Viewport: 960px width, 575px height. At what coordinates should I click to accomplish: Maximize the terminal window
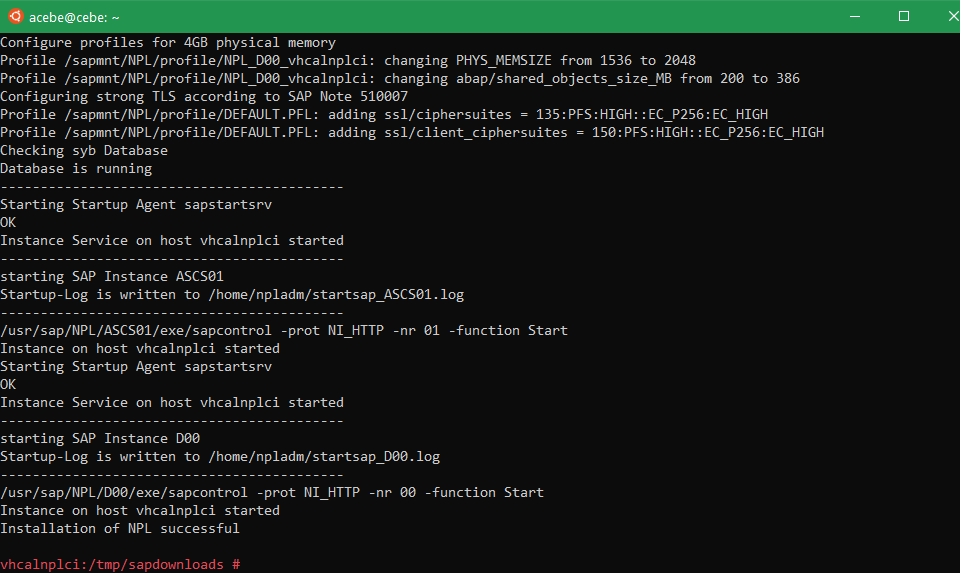coord(904,17)
